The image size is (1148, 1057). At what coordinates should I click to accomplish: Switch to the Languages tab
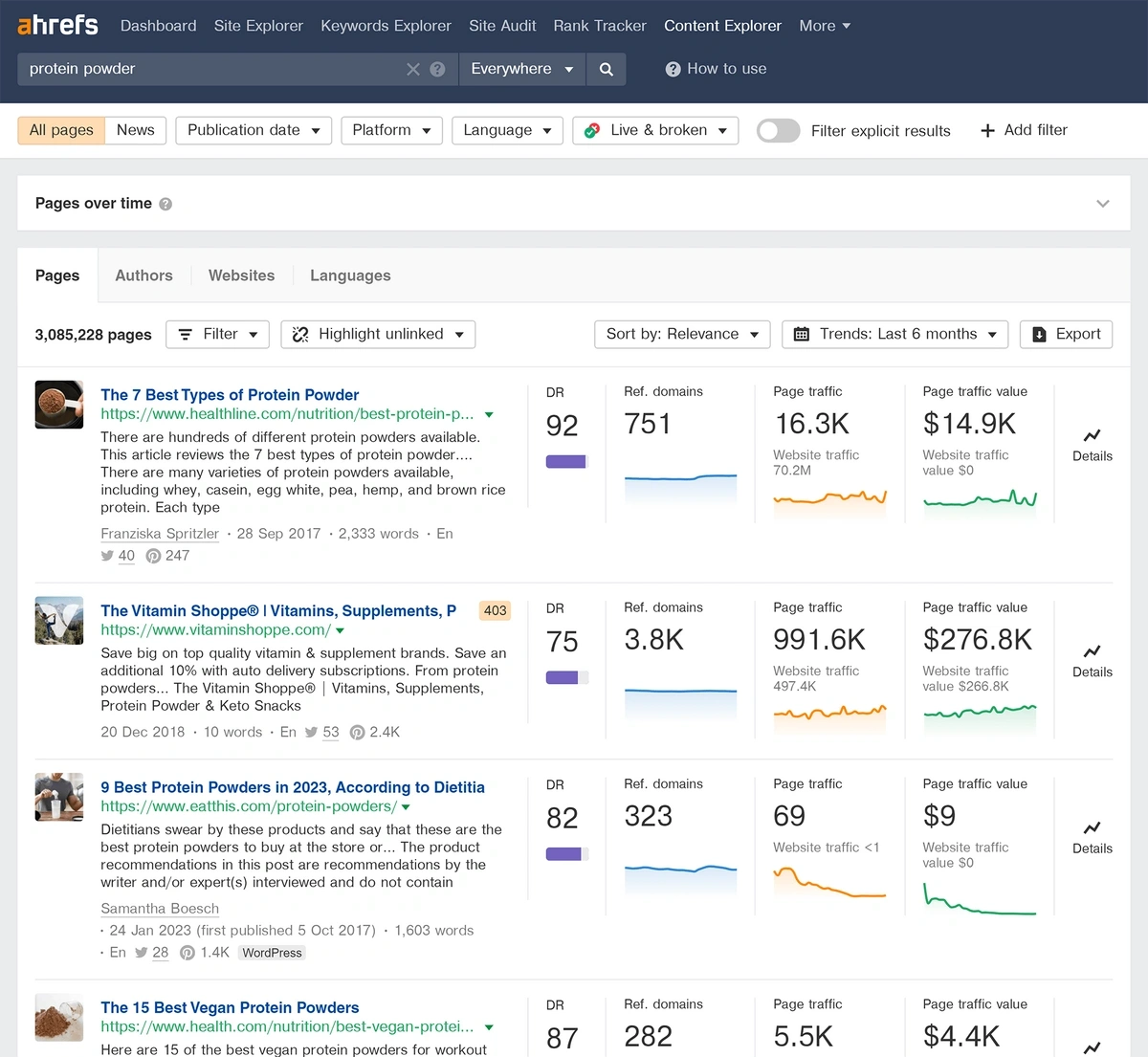pyautogui.click(x=350, y=275)
